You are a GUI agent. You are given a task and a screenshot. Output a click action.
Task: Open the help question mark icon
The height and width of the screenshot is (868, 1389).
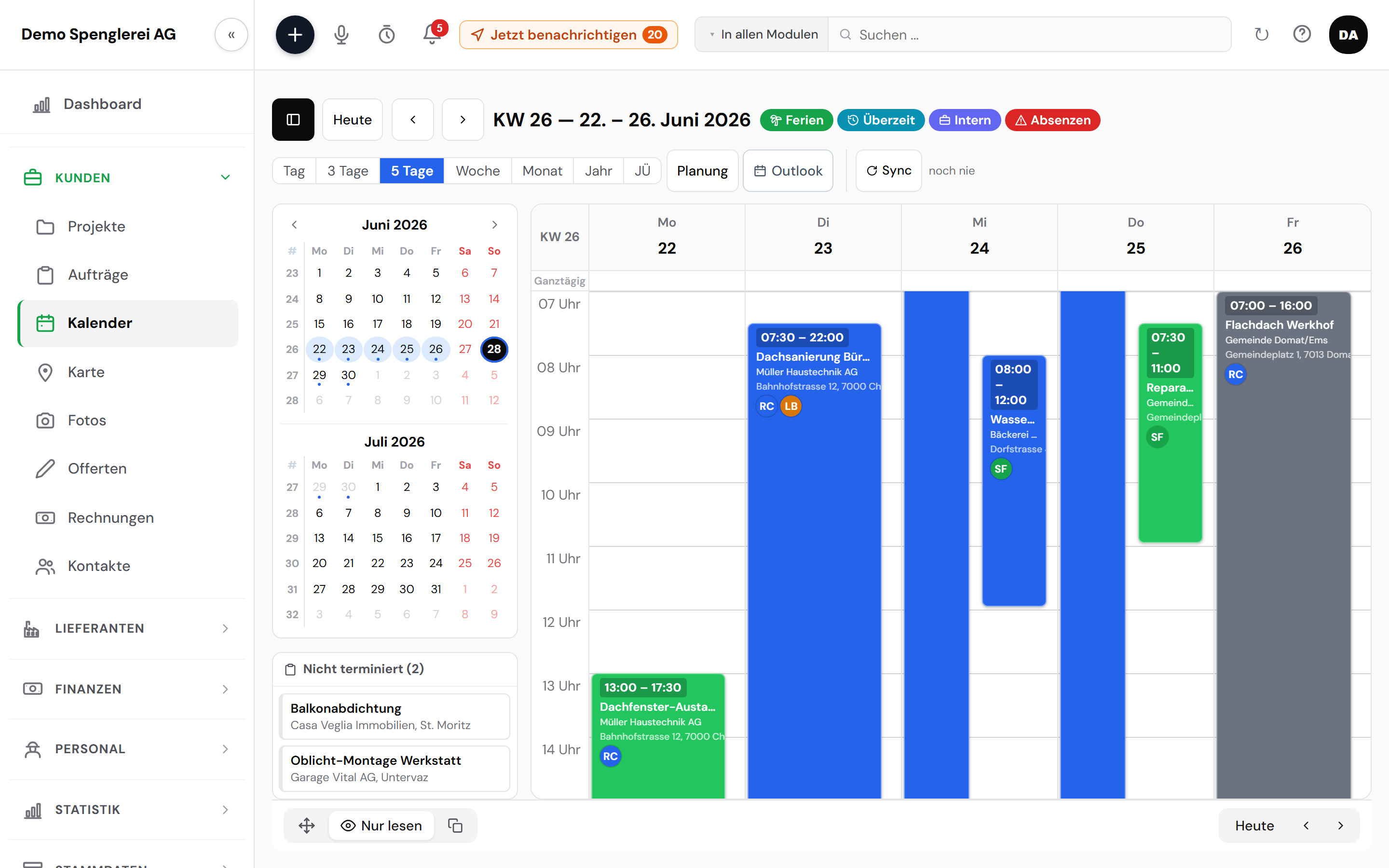click(x=1302, y=34)
